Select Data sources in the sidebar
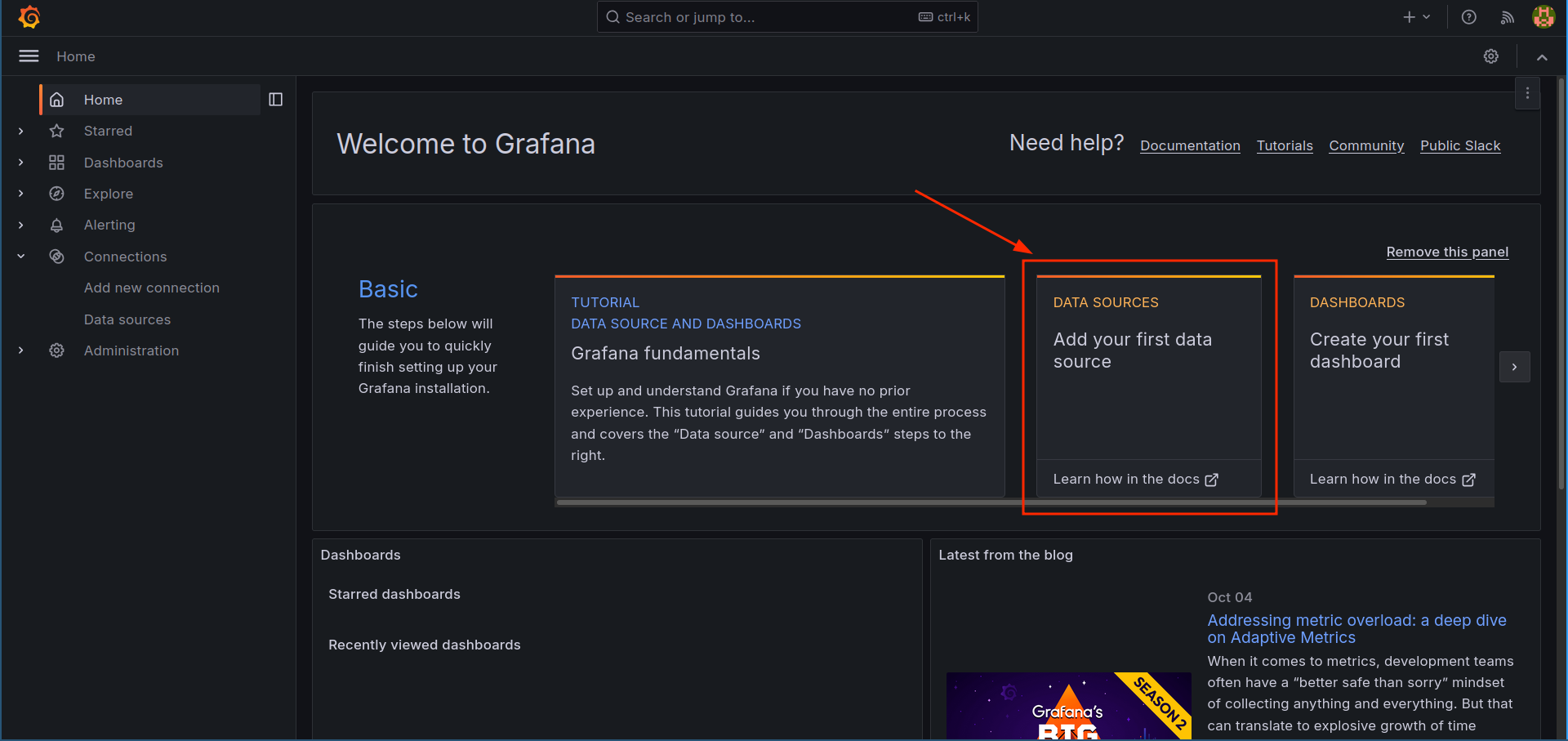Screen dimensions: 1568x741 click(x=127, y=319)
